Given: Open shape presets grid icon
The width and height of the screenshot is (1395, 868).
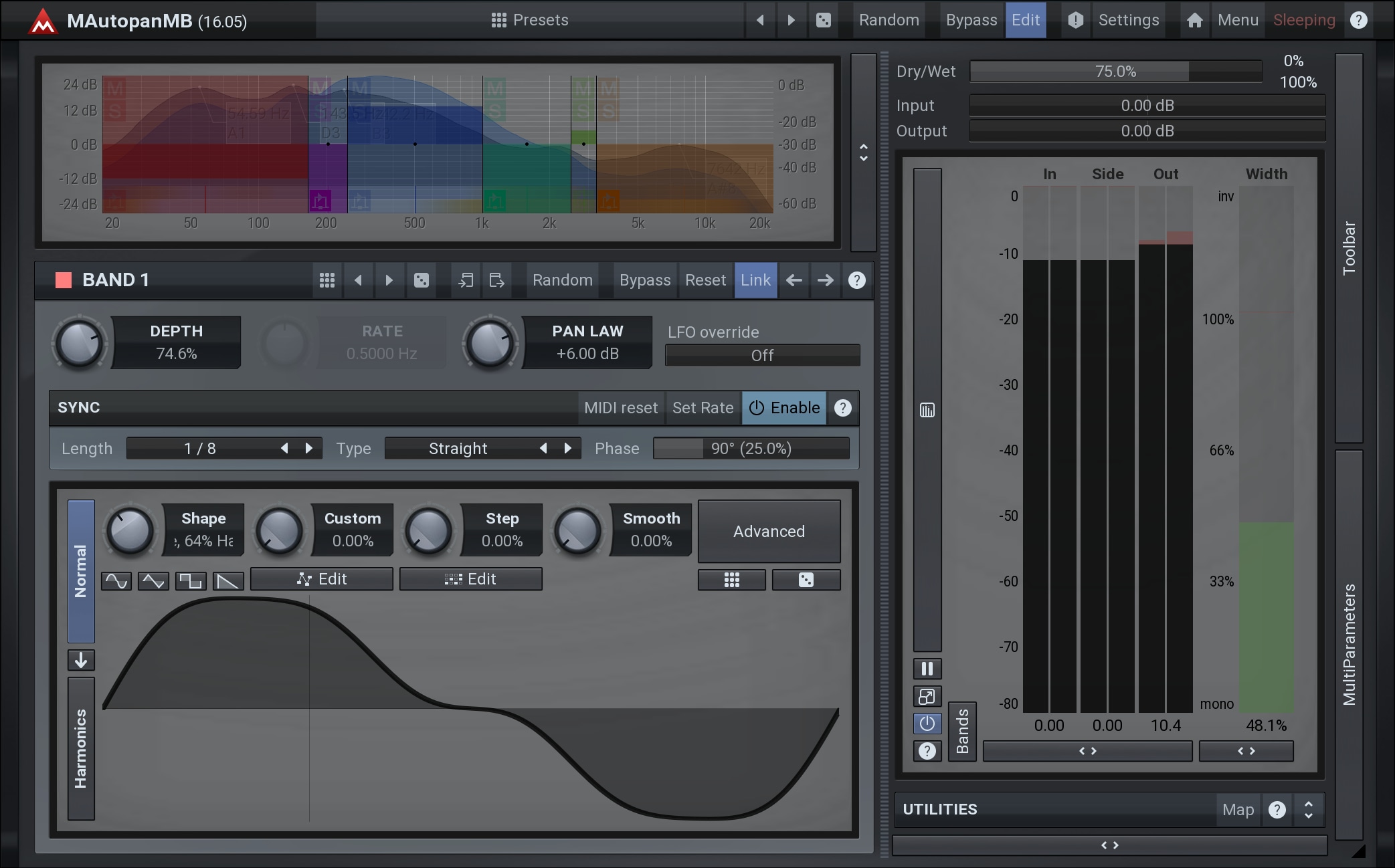Looking at the screenshot, I should (x=732, y=580).
